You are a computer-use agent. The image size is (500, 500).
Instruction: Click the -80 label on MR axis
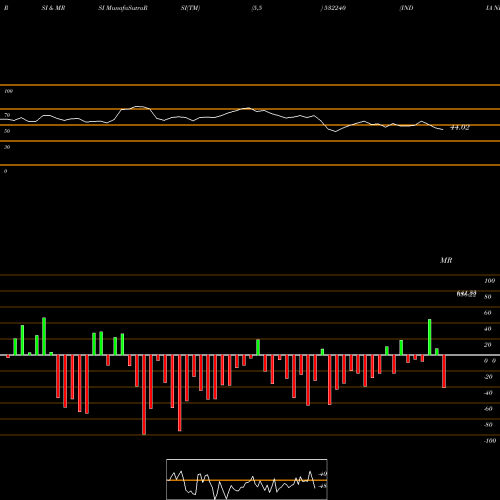[x=488, y=425]
